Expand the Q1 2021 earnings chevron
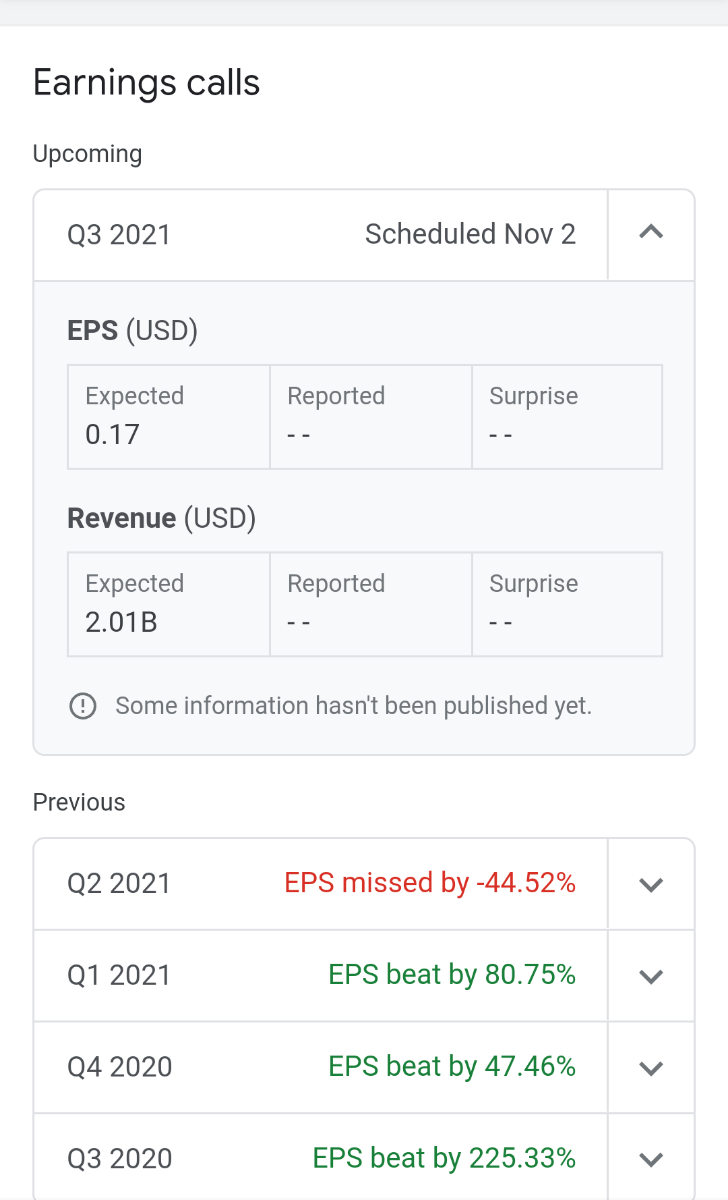 pyautogui.click(x=651, y=977)
